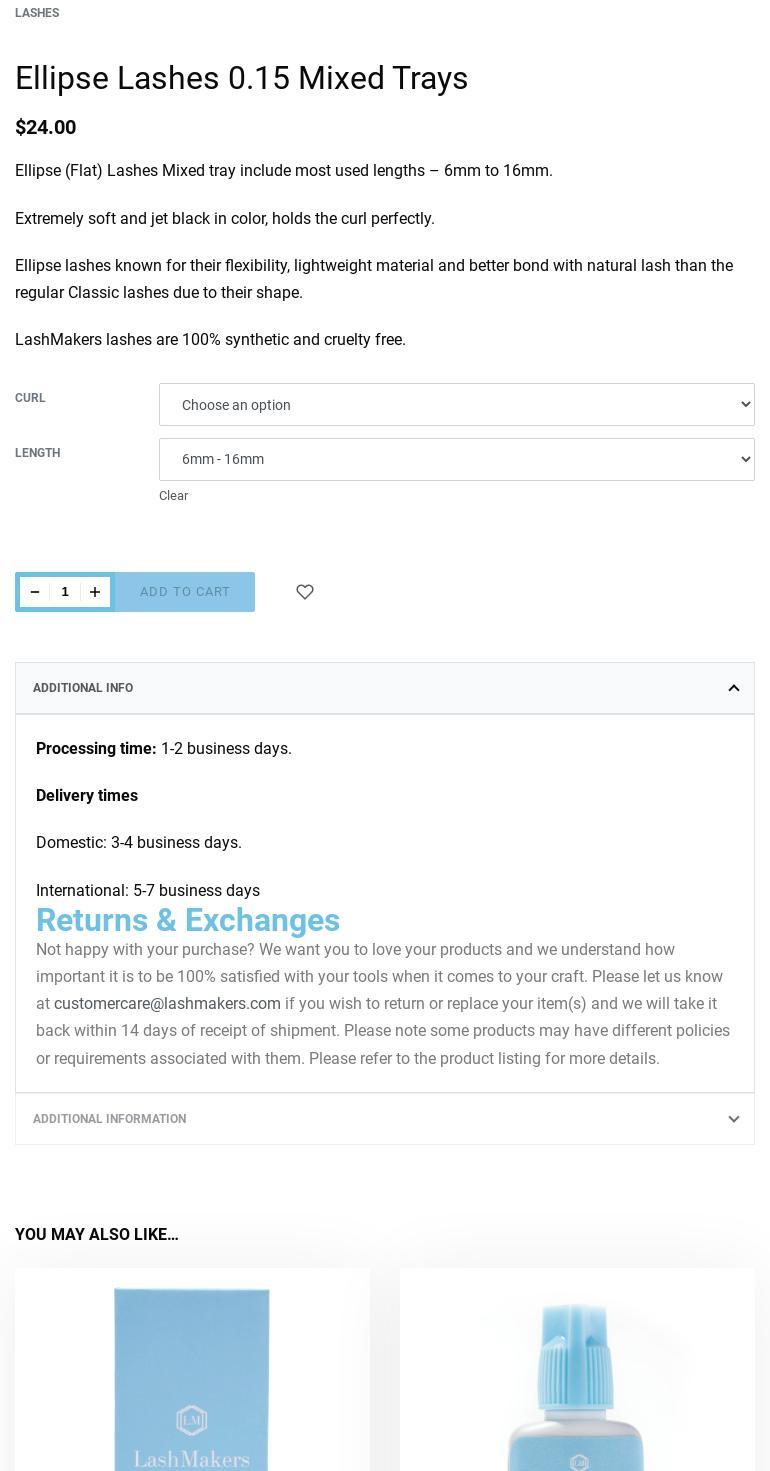The height and width of the screenshot is (1471, 770).
Task: Click the customercare@lashmakers.com email link
Action: 167,1003
